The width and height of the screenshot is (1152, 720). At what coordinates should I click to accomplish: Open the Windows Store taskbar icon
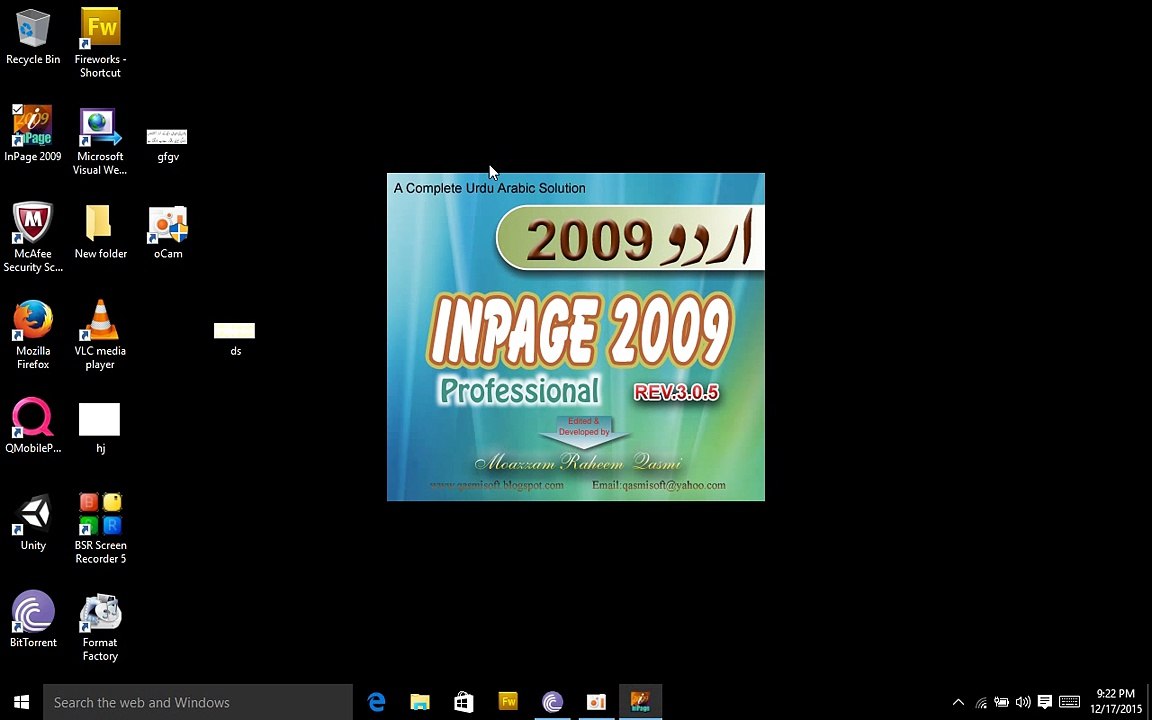[x=464, y=702]
